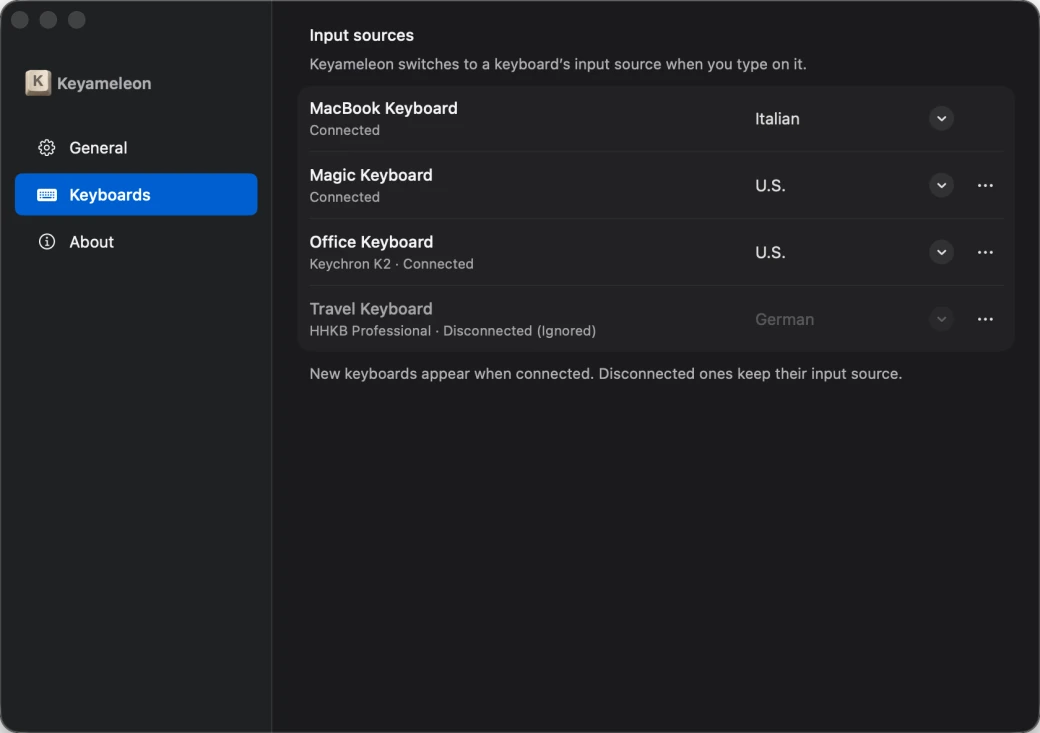1040x733 pixels.
Task: Click the U.S. value for Office Keyboard
Action: click(770, 253)
